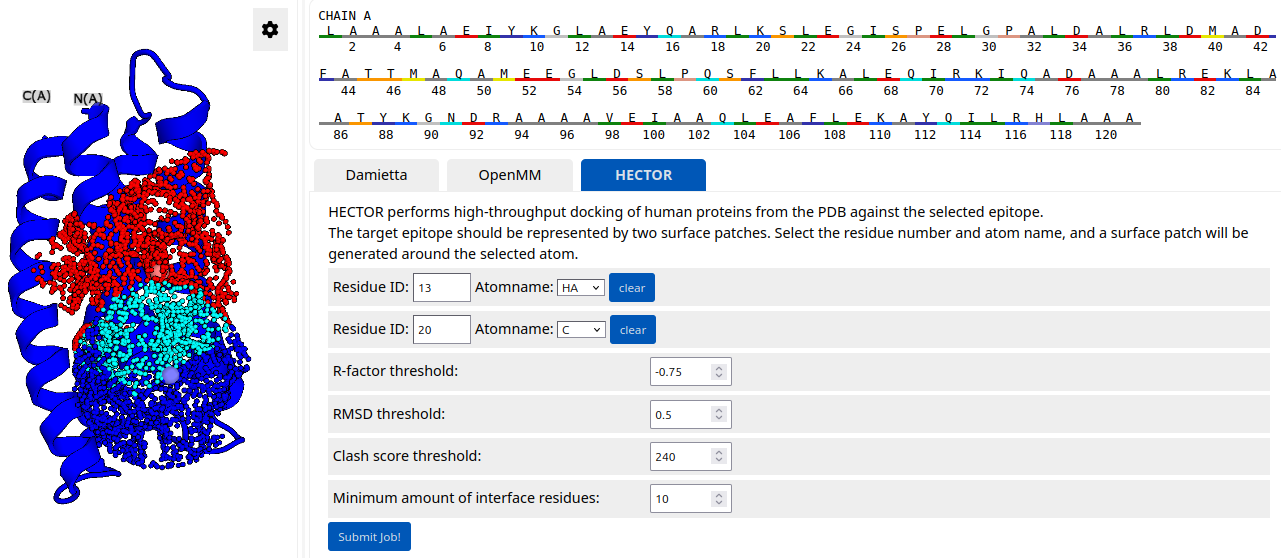Open the viewer settings gear icon
Viewport: 1281px width, 558px height.
tap(270, 30)
